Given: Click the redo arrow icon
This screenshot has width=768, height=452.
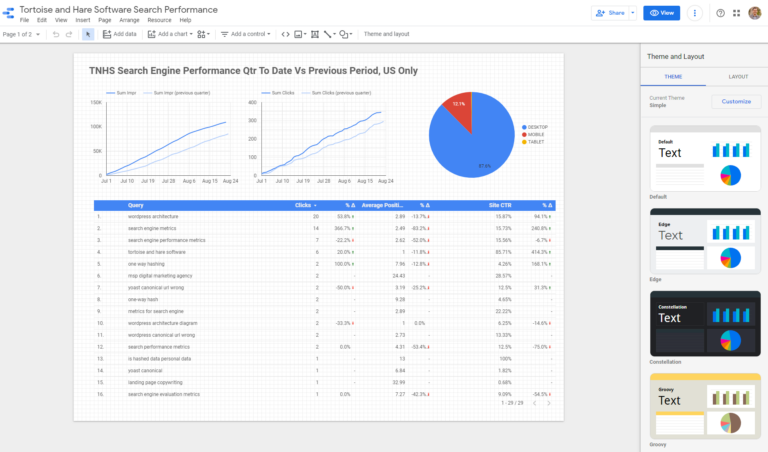Looking at the screenshot, I should (69, 34).
